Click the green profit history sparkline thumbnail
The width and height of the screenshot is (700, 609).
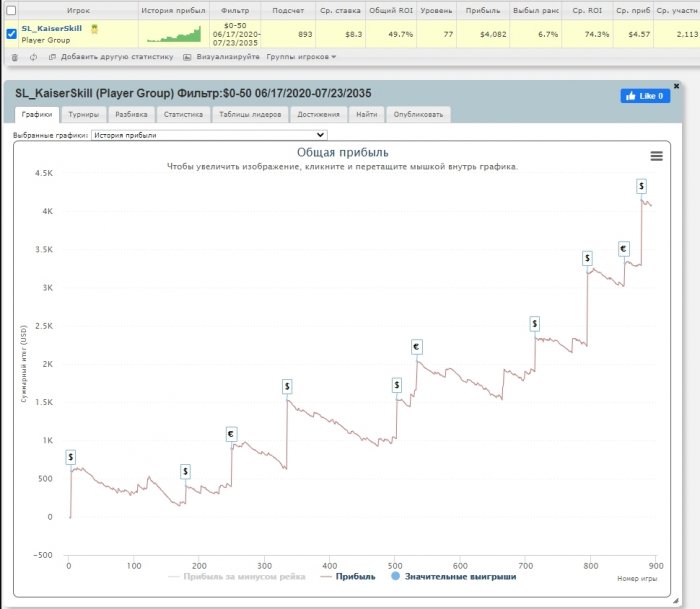pos(174,34)
